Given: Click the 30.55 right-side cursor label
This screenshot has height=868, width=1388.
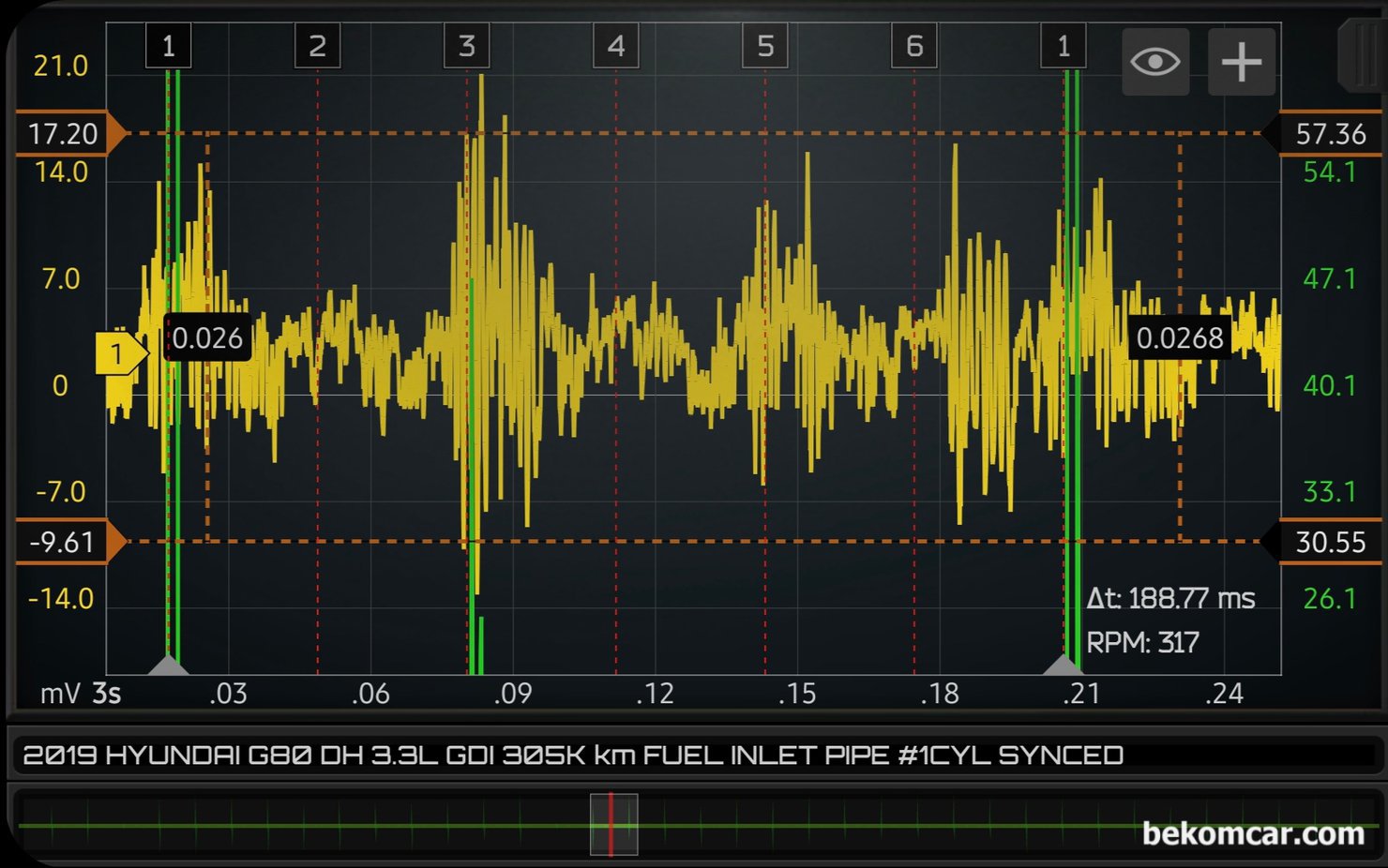Looking at the screenshot, I should [1328, 542].
